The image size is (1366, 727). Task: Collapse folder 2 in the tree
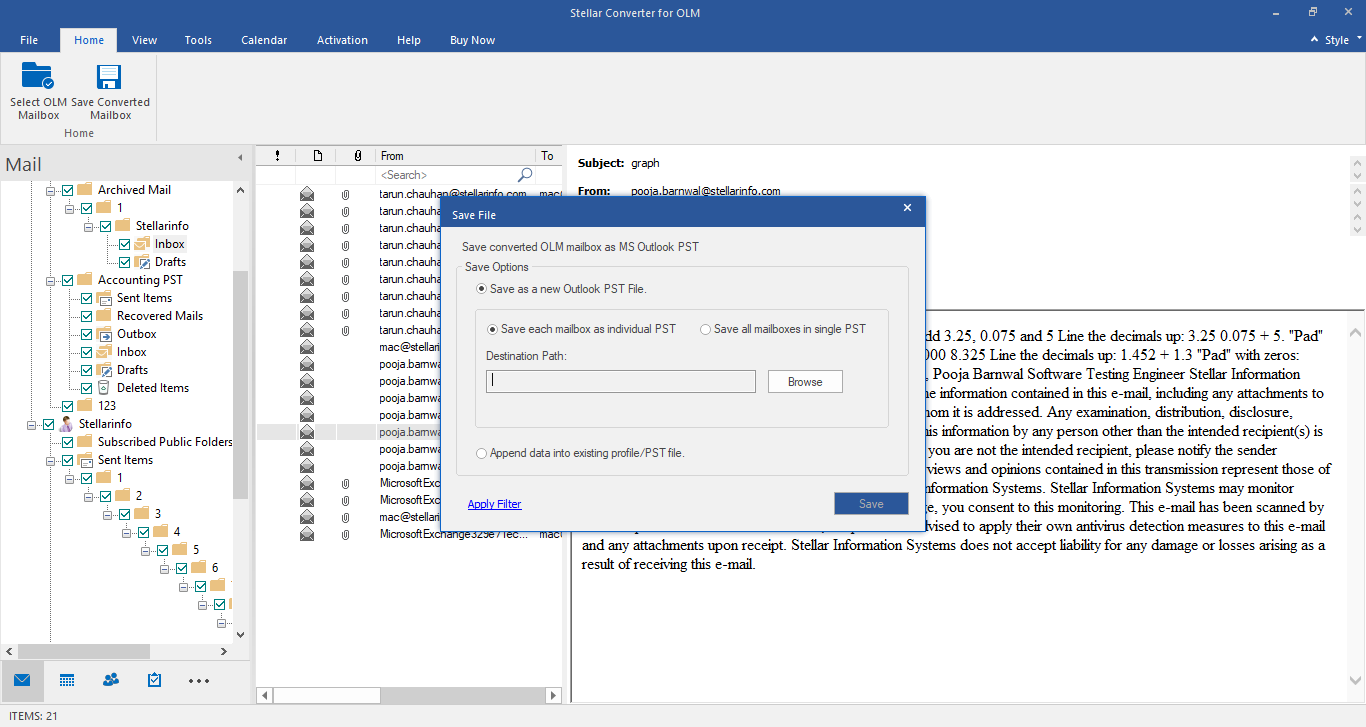point(89,496)
